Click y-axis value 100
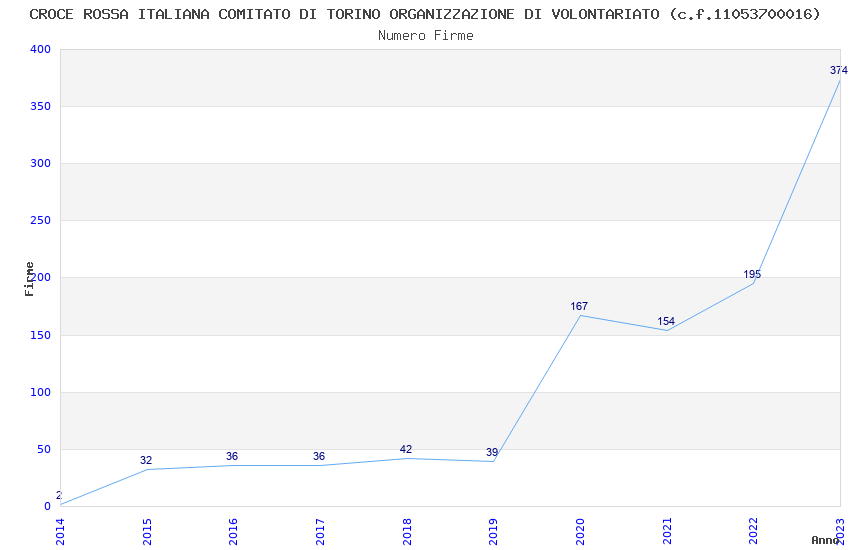 [40, 392]
